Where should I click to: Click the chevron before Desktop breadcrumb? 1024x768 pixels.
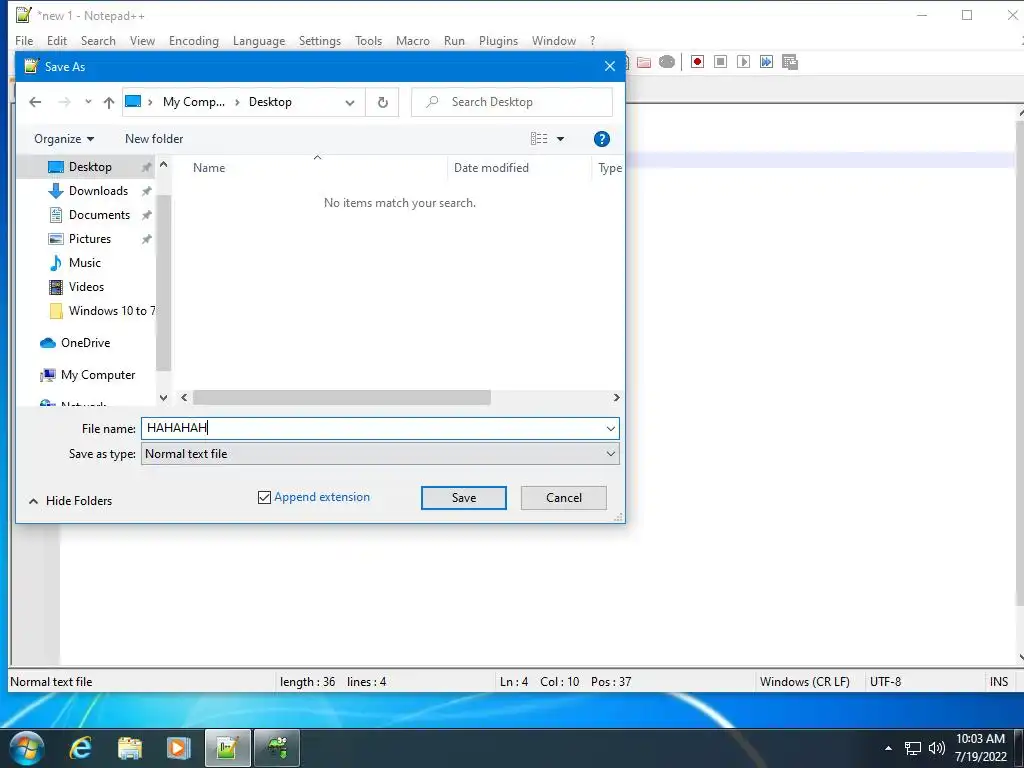pyautogui.click(x=237, y=102)
